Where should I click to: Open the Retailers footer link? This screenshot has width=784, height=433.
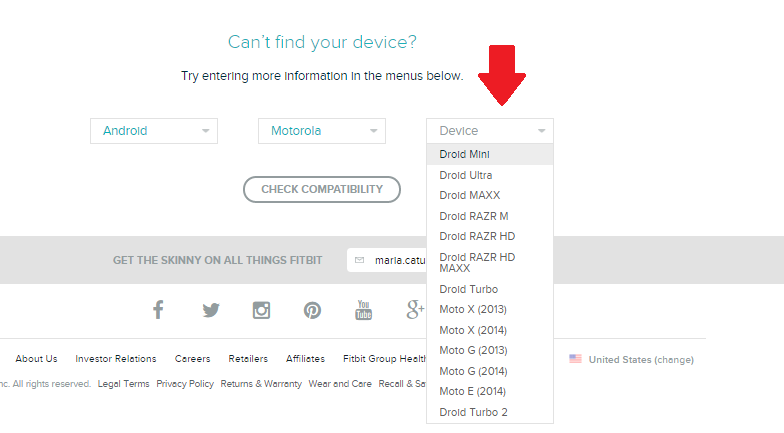pyautogui.click(x=248, y=359)
